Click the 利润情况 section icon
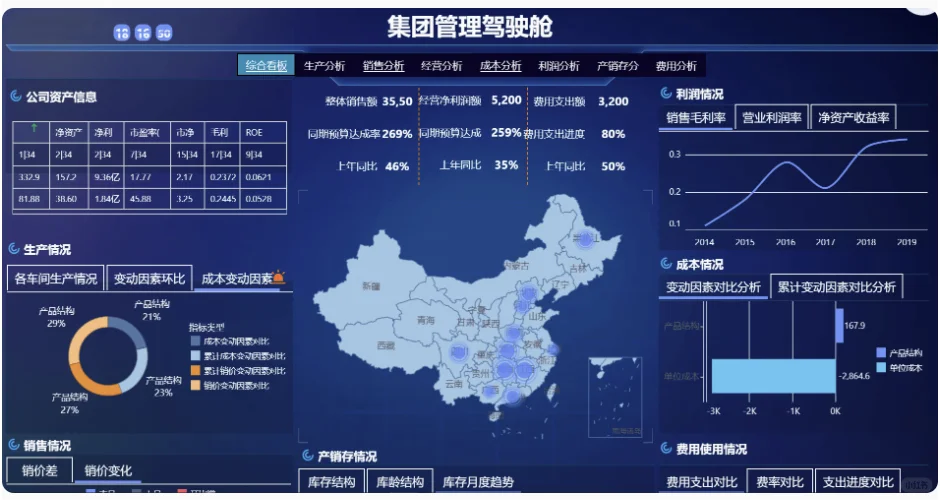 pyautogui.click(x=666, y=93)
